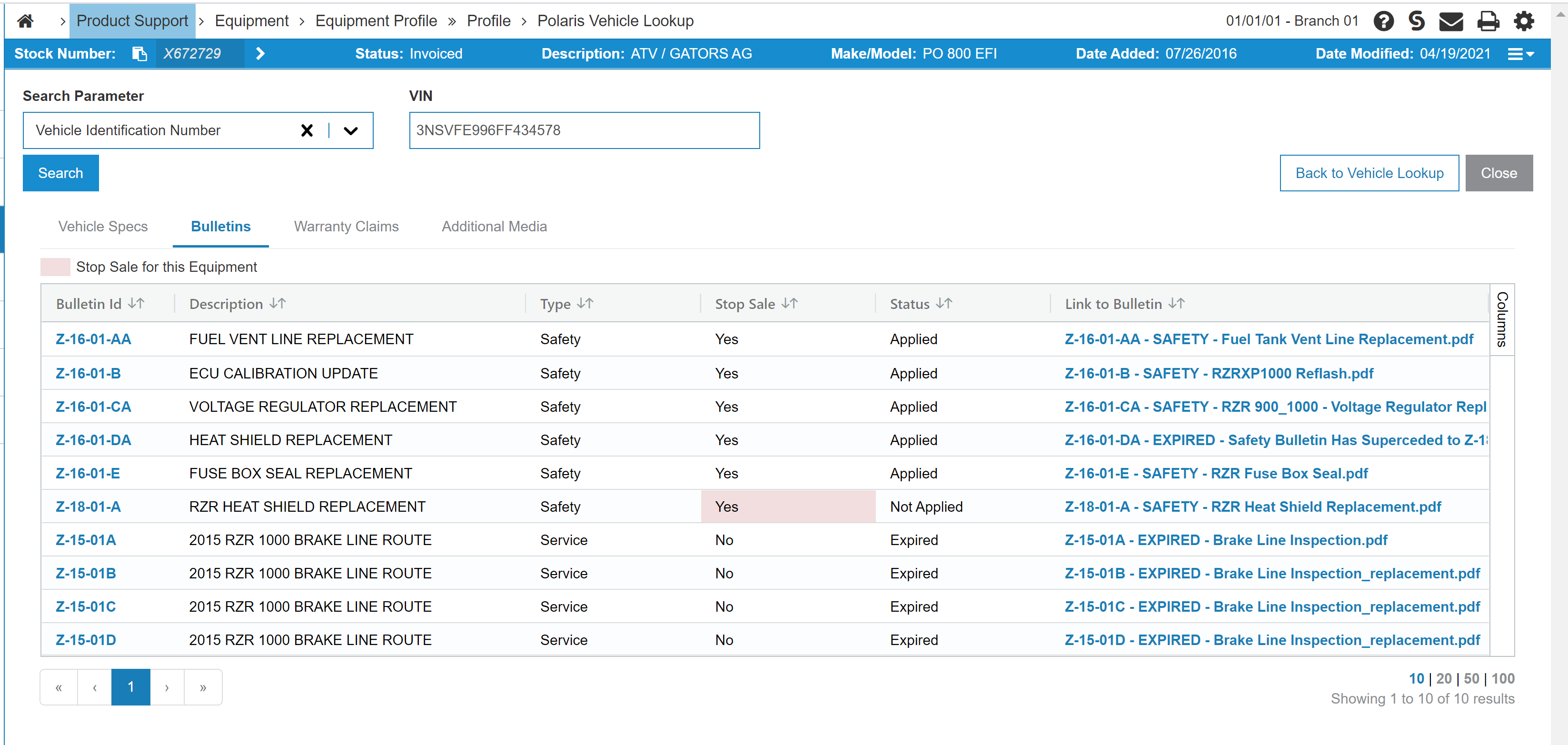Sort by the Bulletin Id column arrows
Viewport: 1568px width, 745px height.
point(136,303)
